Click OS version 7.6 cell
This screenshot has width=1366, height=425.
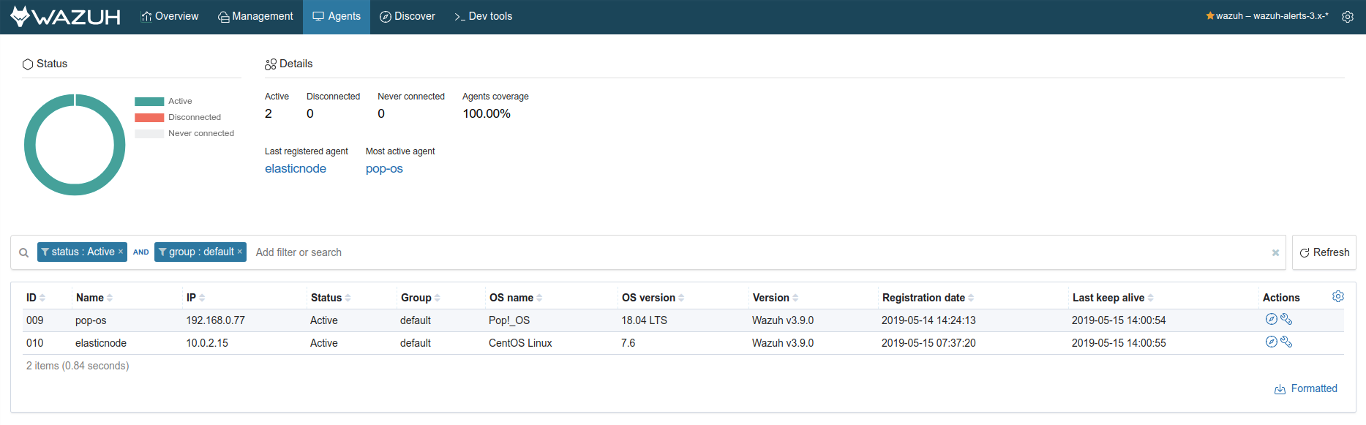[x=629, y=343]
